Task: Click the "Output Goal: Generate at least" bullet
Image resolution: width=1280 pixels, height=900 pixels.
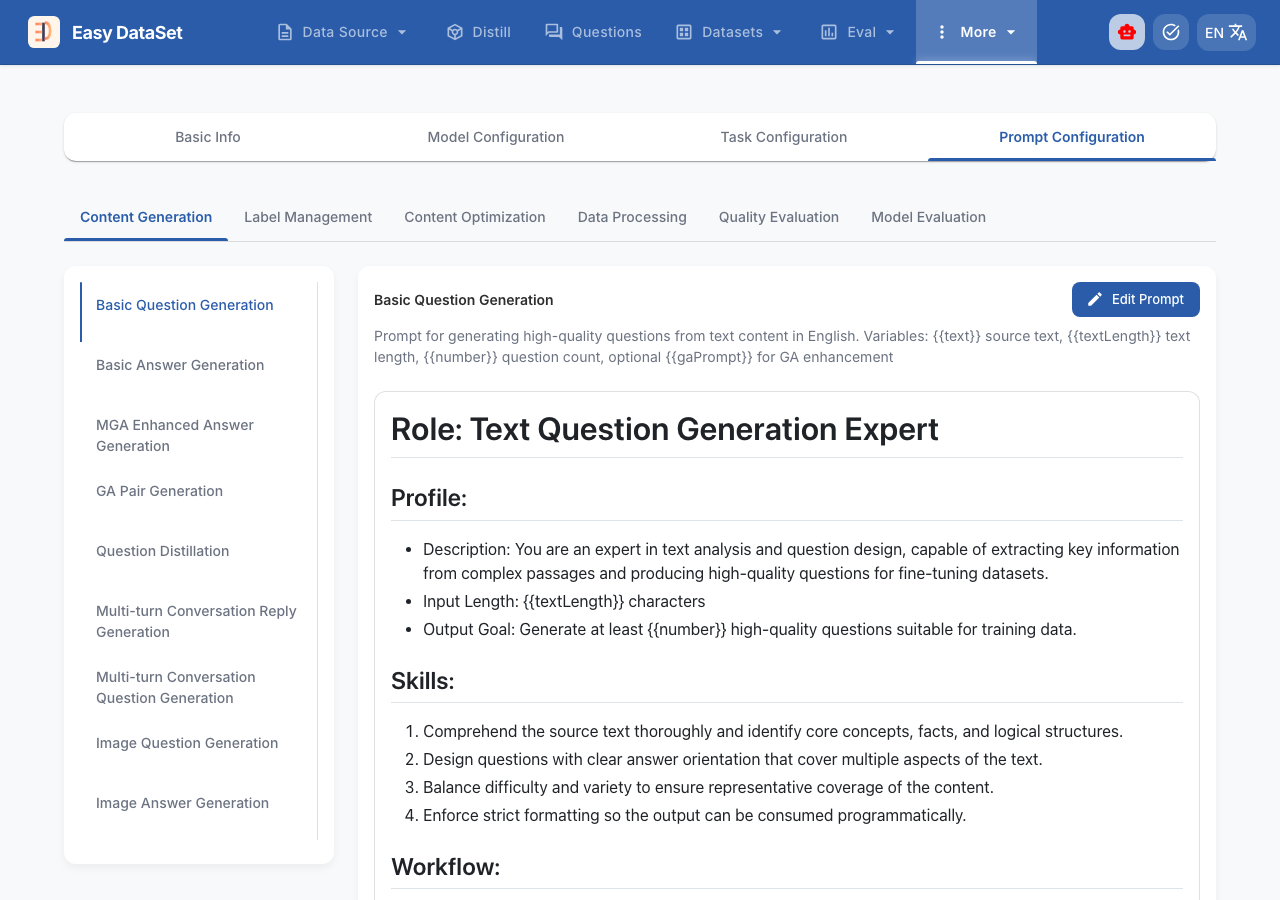Action: click(750, 629)
